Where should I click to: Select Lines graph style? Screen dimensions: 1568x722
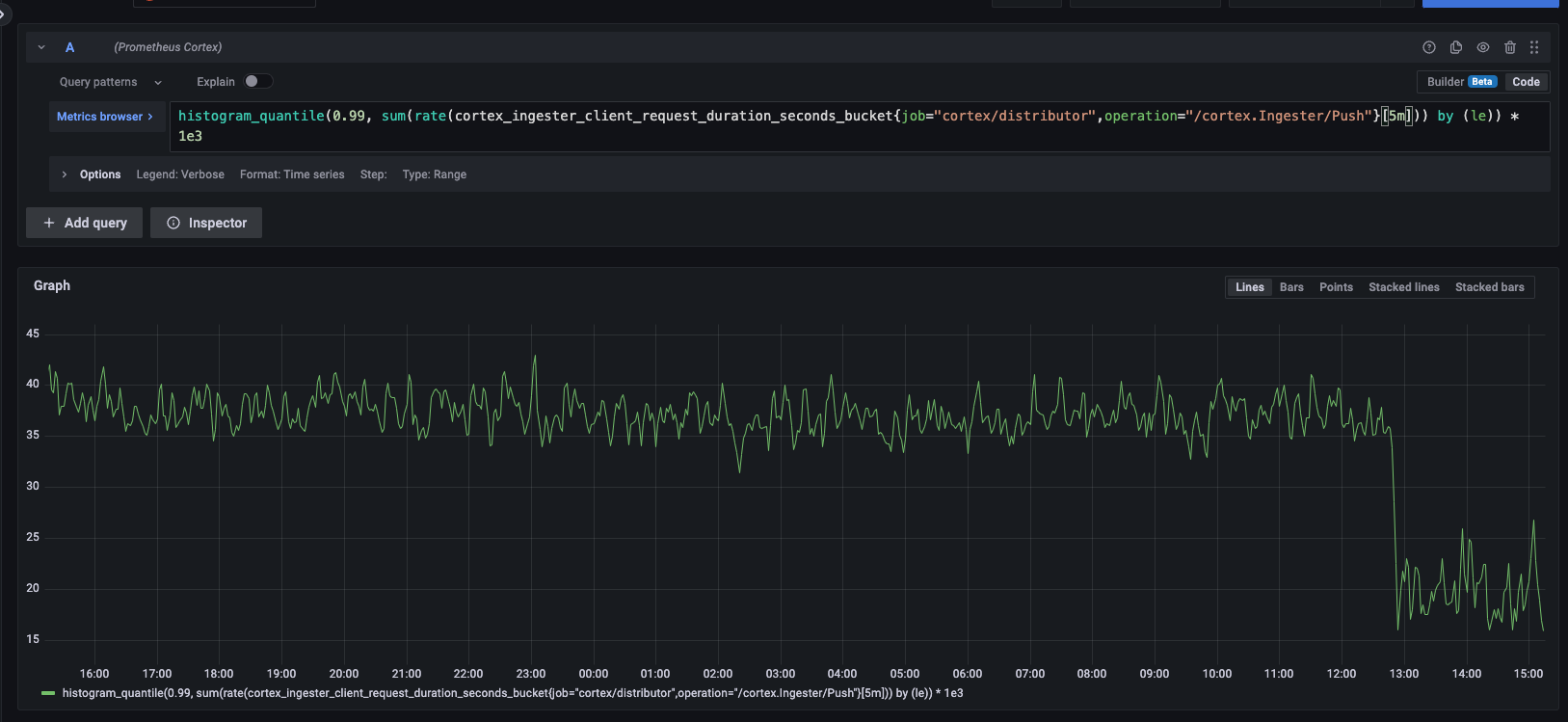coord(1250,287)
